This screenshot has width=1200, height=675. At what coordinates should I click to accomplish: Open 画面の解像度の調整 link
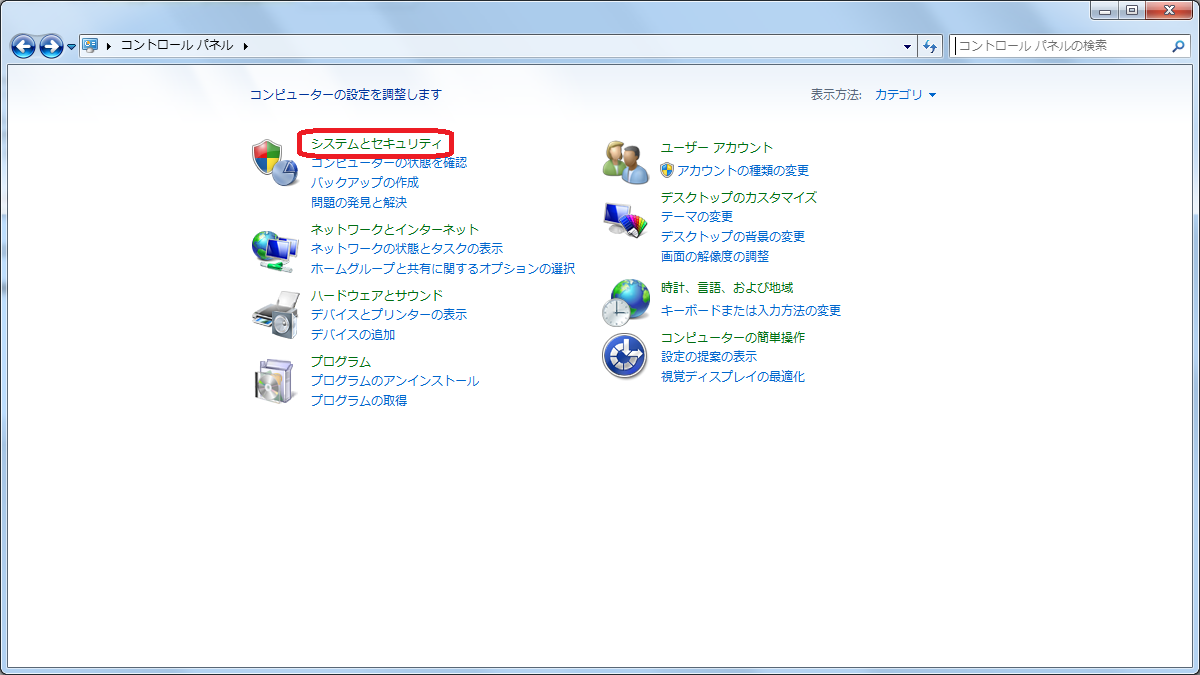point(714,257)
